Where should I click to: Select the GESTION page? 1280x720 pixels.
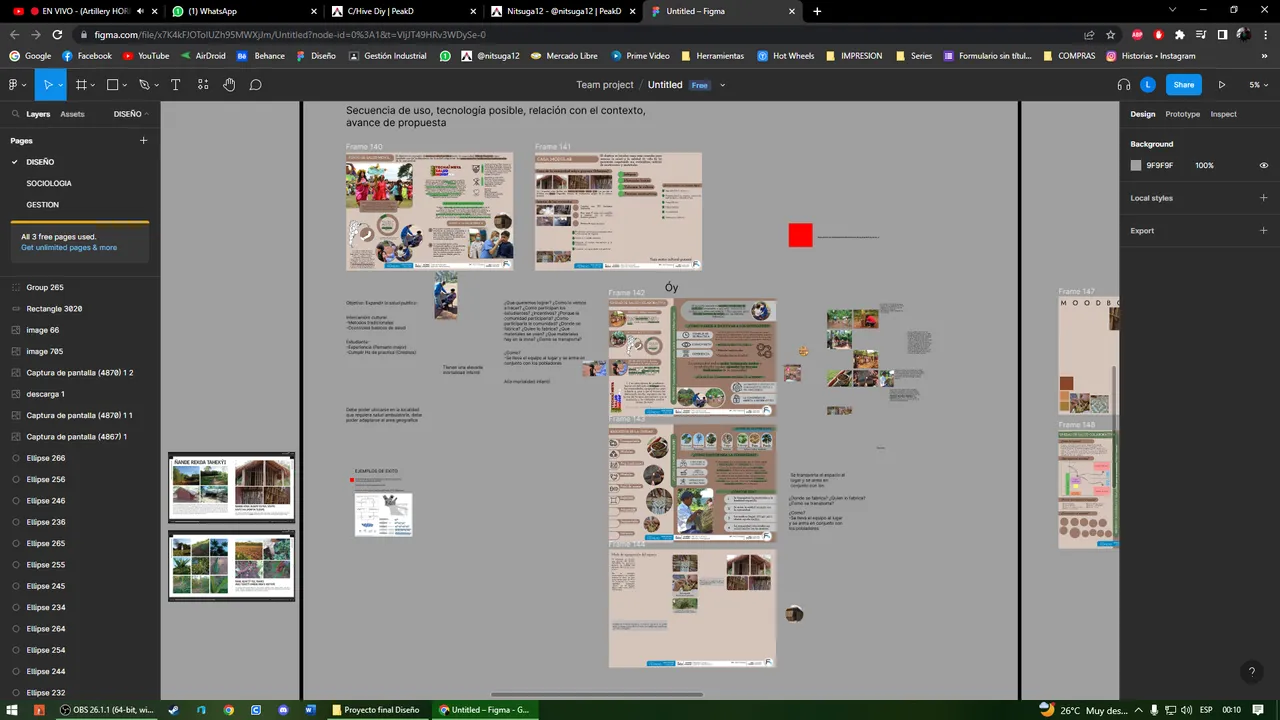pos(43,205)
